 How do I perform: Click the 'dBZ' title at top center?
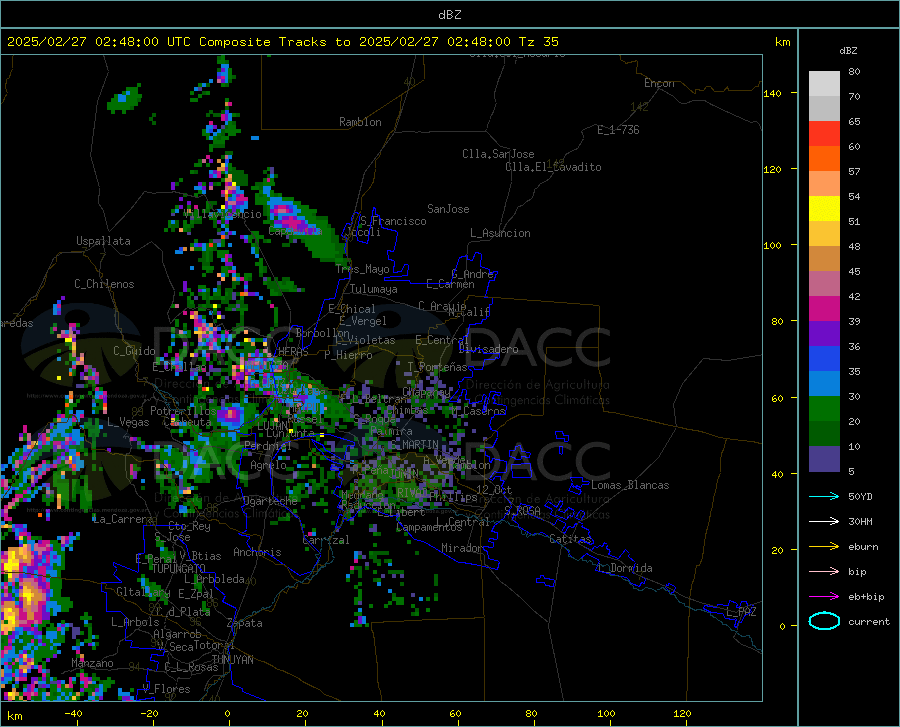pos(449,15)
